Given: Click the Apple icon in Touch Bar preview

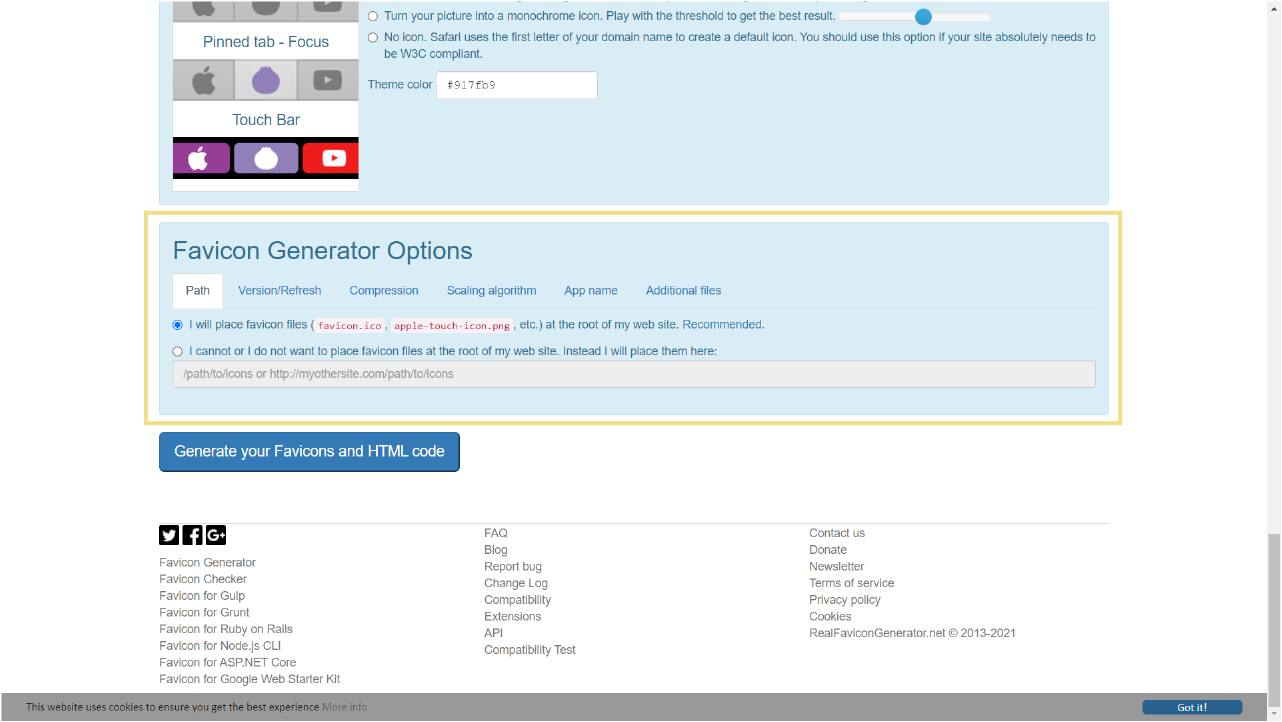Looking at the screenshot, I should click(202, 158).
